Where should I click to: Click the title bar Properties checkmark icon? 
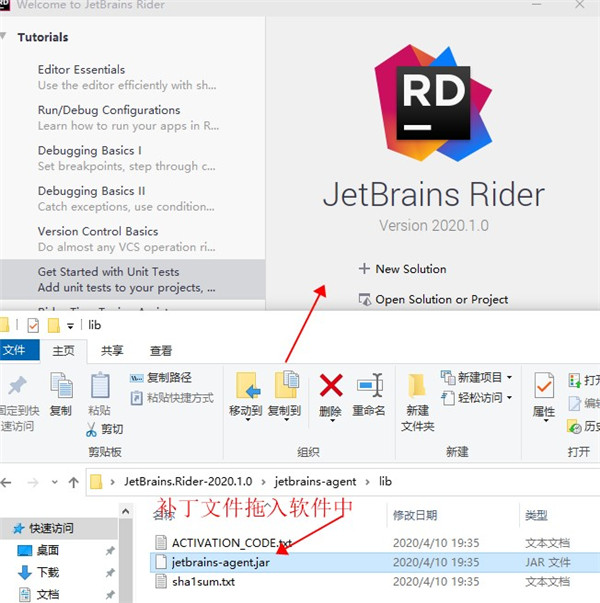click(33, 325)
